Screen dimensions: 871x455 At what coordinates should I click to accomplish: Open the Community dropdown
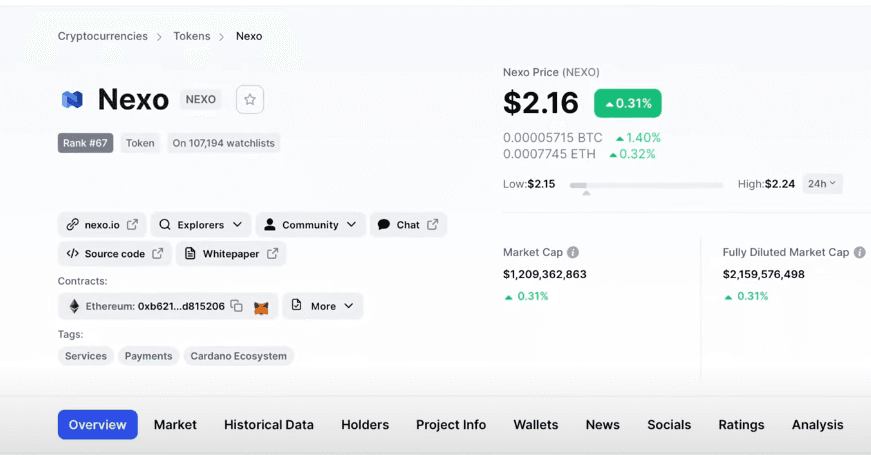[311, 224]
